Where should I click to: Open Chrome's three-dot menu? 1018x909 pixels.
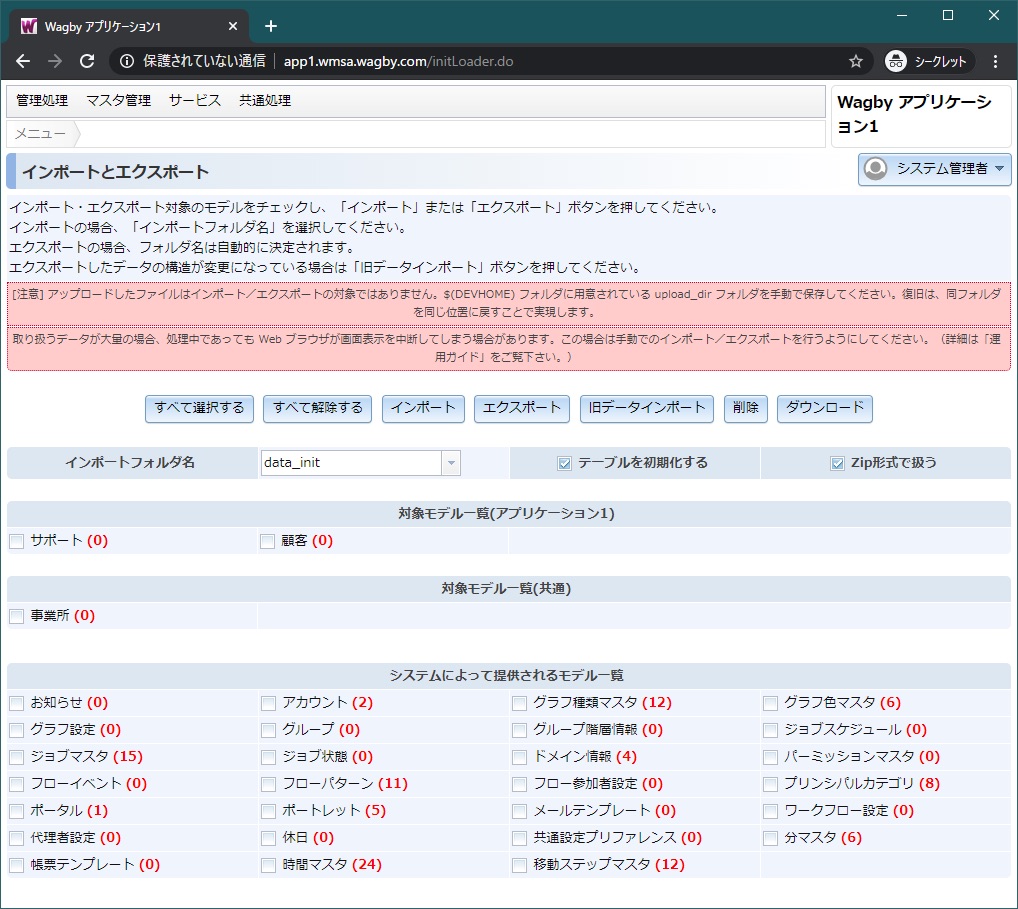point(995,61)
